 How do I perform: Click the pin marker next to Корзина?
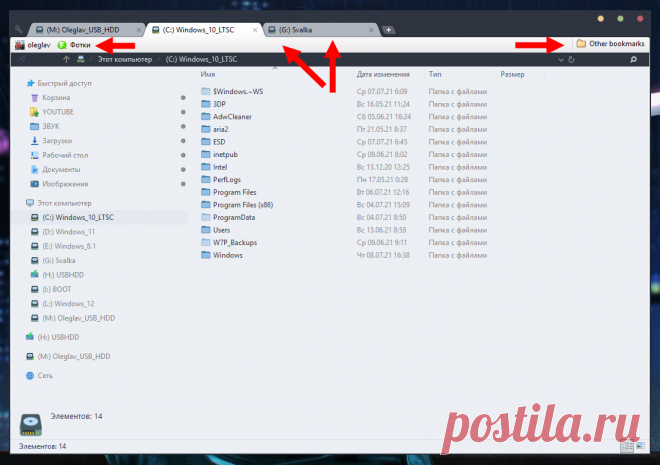pyautogui.click(x=183, y=98)
